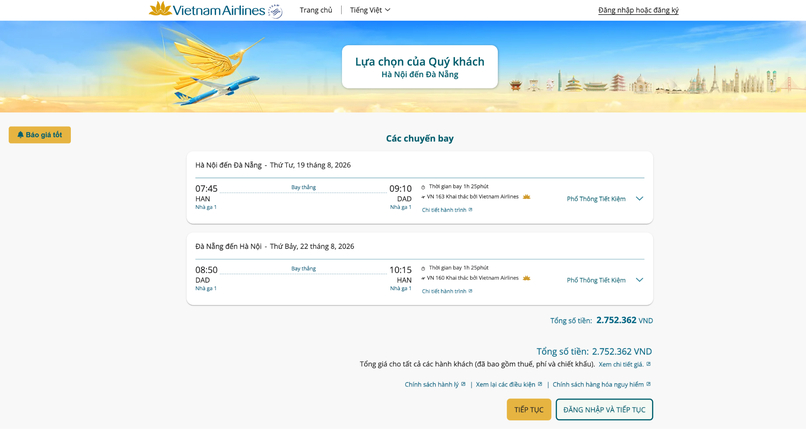Click the bell icon in Báo giá tốt
806x429 pixels.
click(x=21, y=135)
